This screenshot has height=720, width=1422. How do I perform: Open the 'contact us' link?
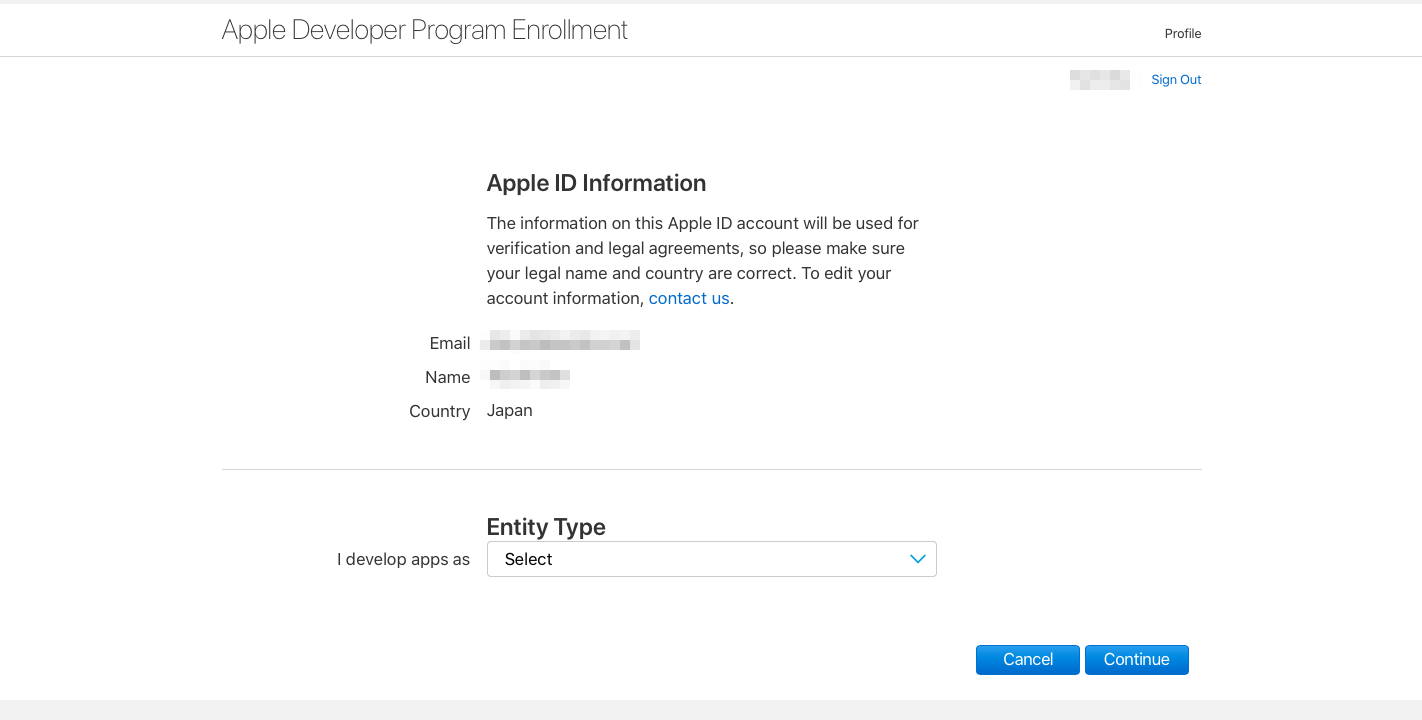tap(689, 298)
